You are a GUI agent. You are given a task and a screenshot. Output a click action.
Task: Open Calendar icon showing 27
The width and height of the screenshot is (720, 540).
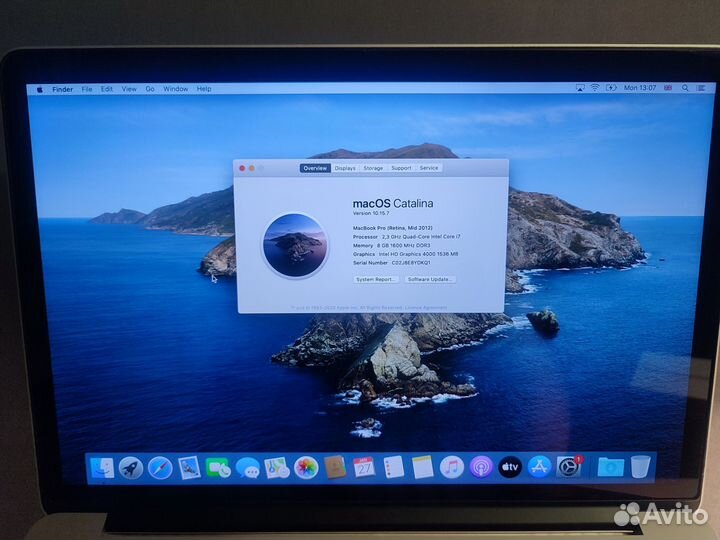click(x=364, y=467)
